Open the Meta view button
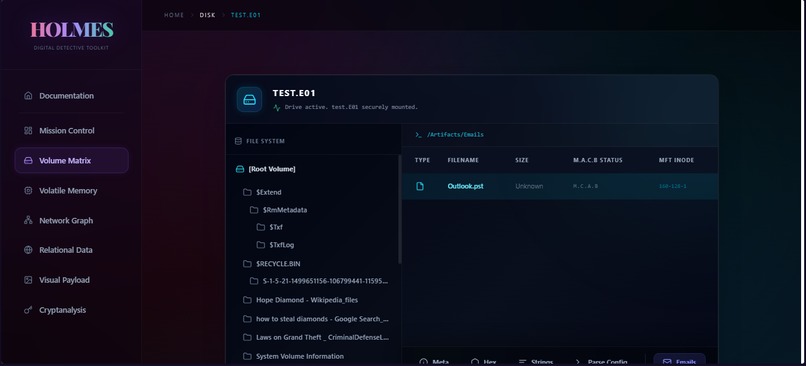This screenshot has height=366, width=806. click(434, 361)
